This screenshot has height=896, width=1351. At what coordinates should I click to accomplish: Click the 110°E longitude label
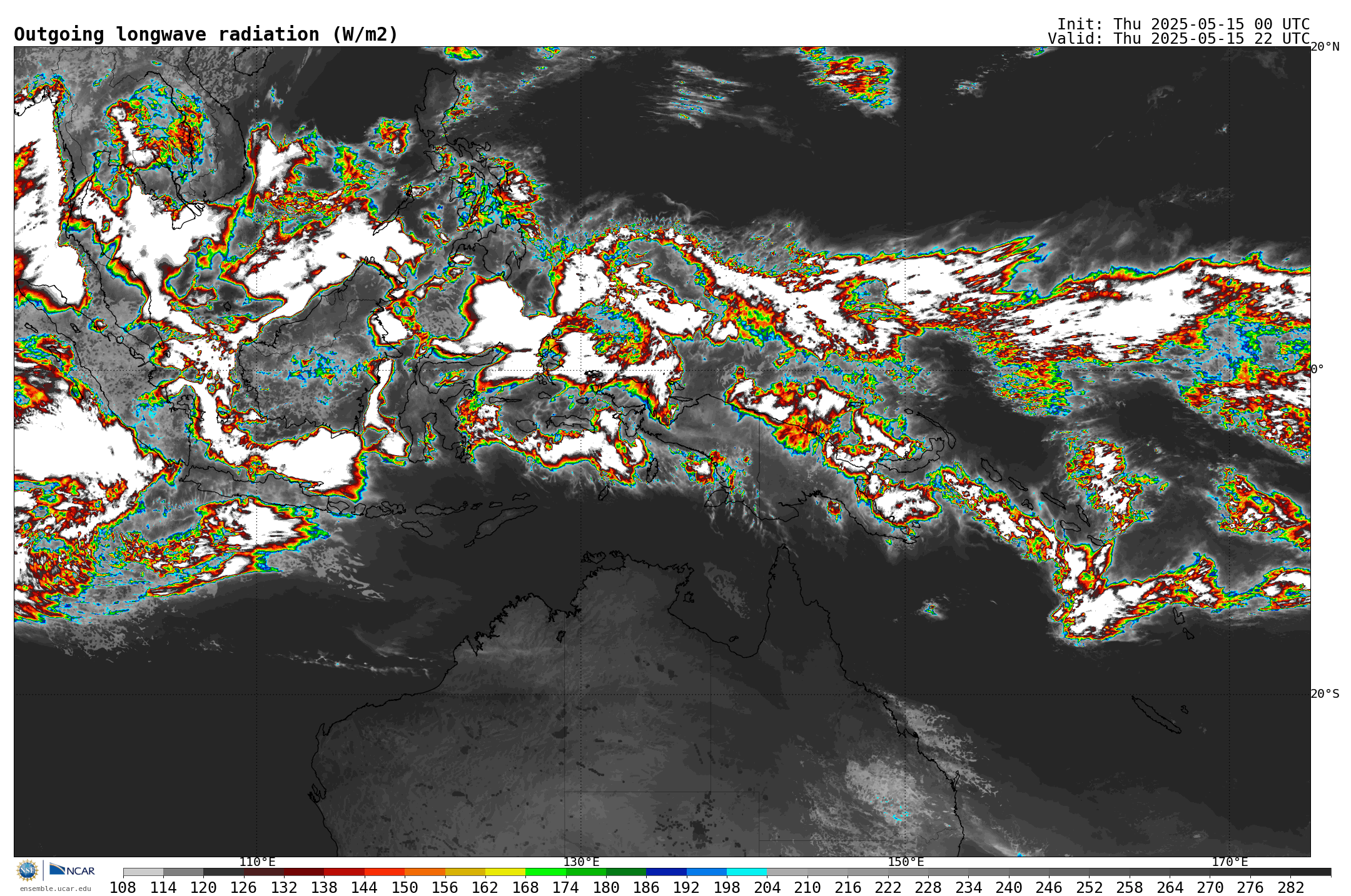click(x=257, y=862)
